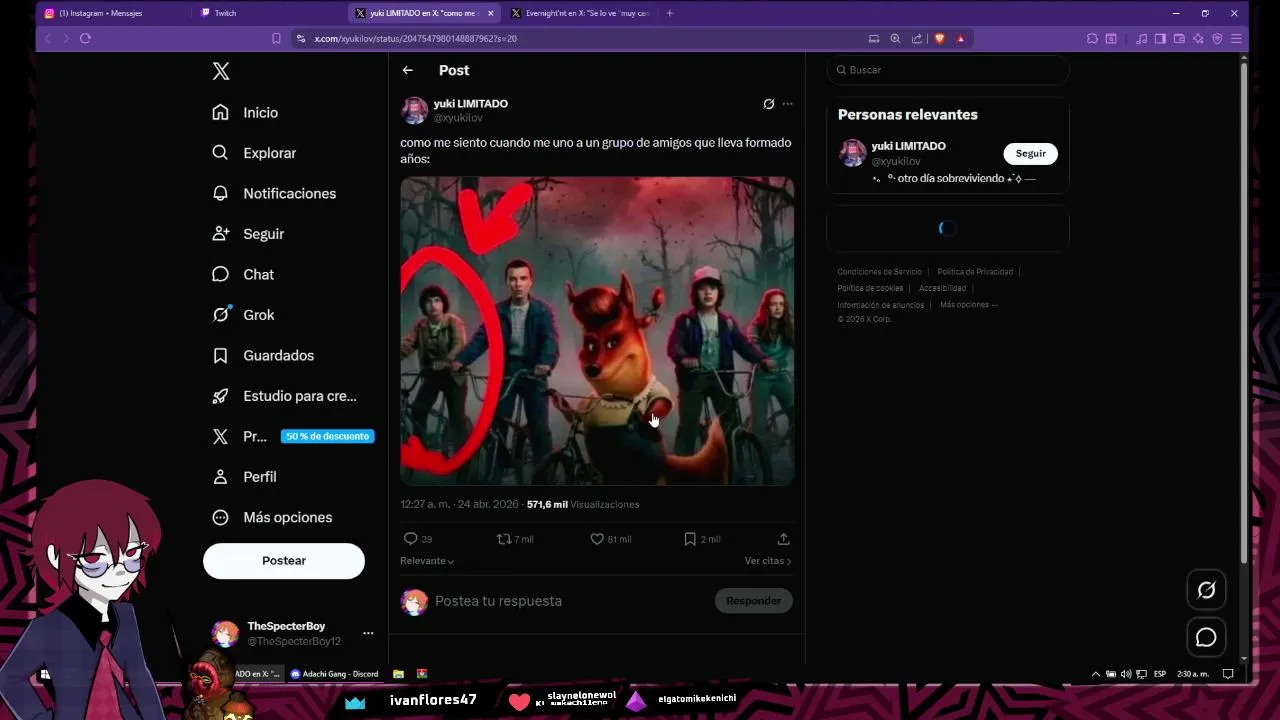Open Condiciones de Servicio link

click(x=879, y=272)
